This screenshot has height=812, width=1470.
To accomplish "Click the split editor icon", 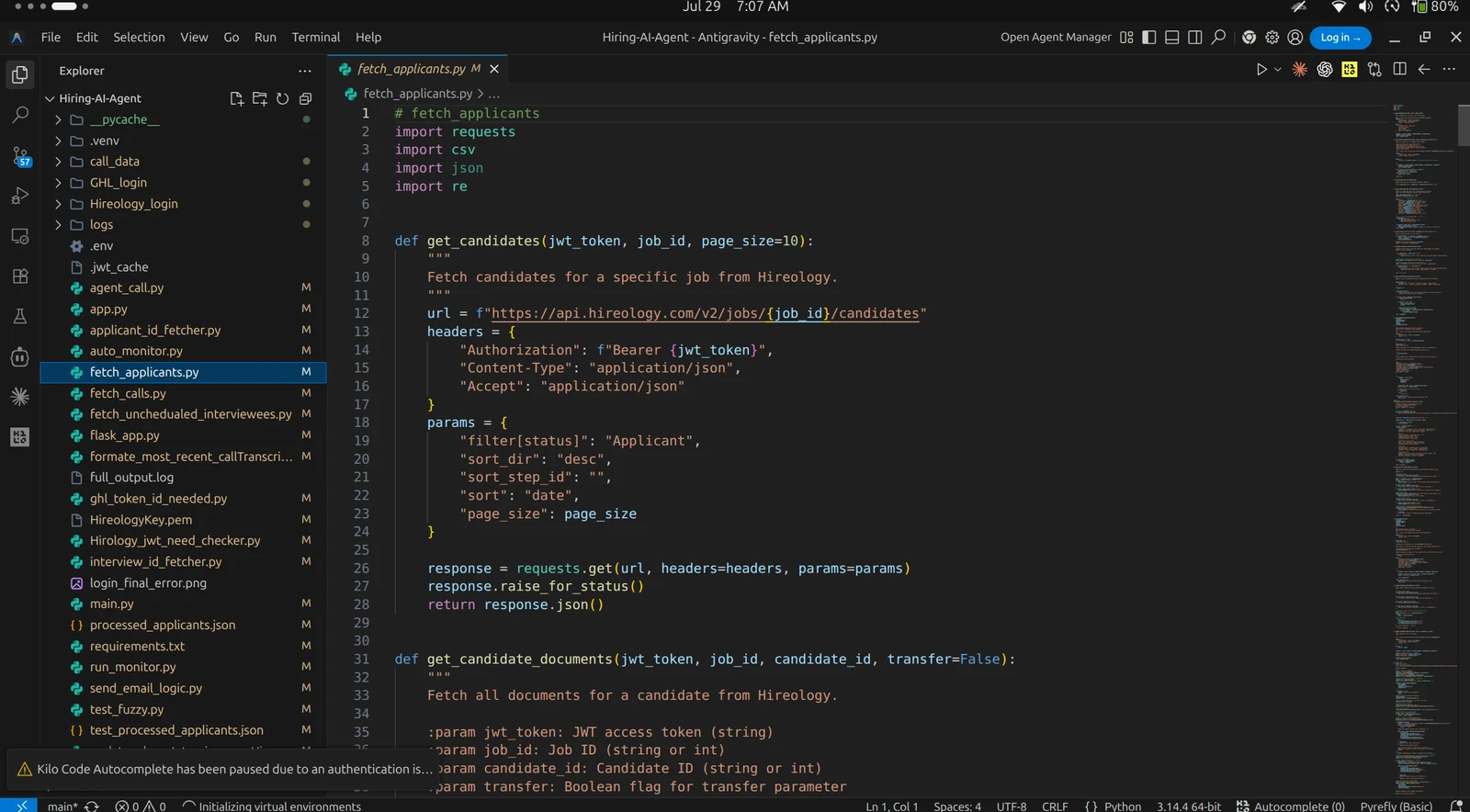I will click(x=1399, y=69).
